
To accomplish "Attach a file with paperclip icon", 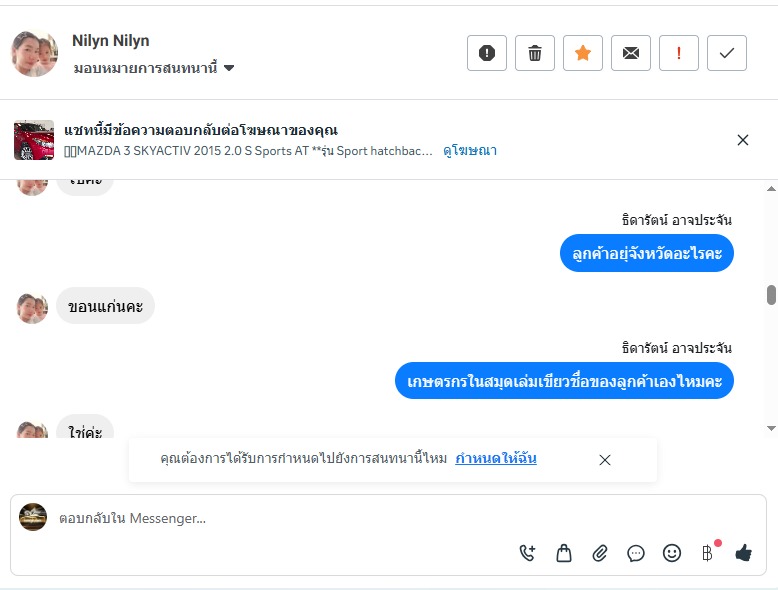I will pos(600,553).
